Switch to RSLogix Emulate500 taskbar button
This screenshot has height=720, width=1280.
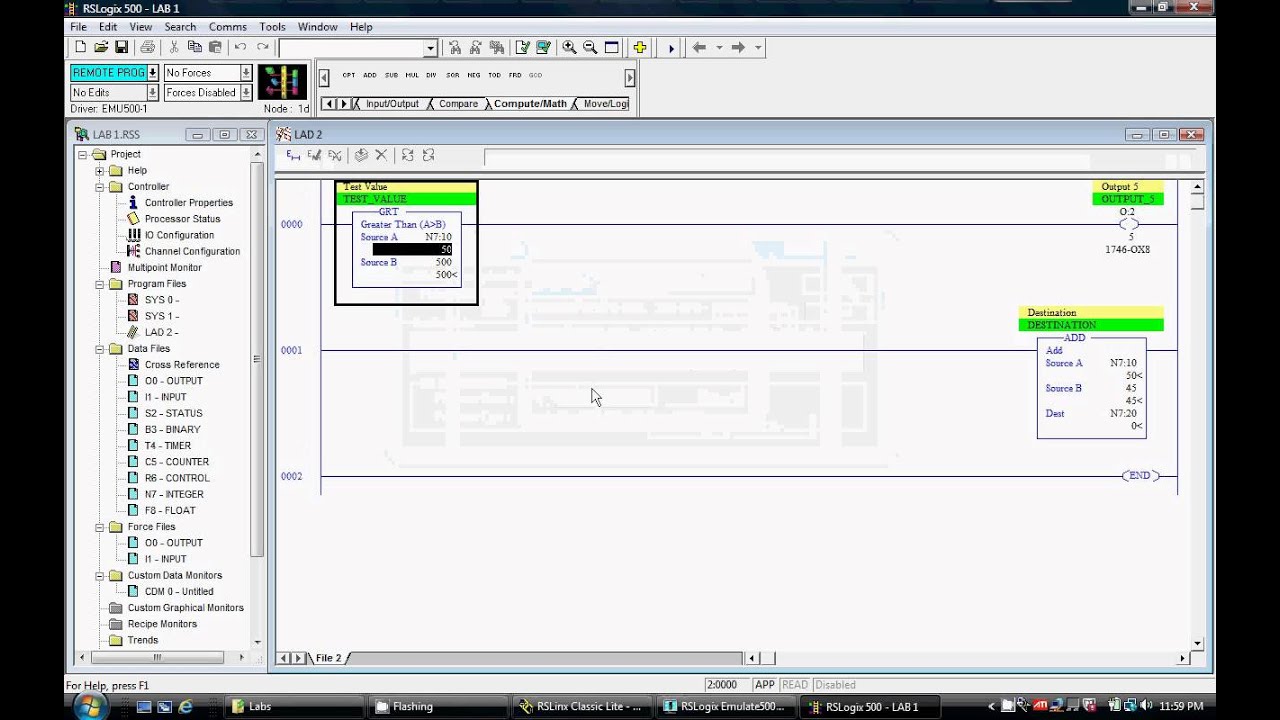(x=726, y=706)
